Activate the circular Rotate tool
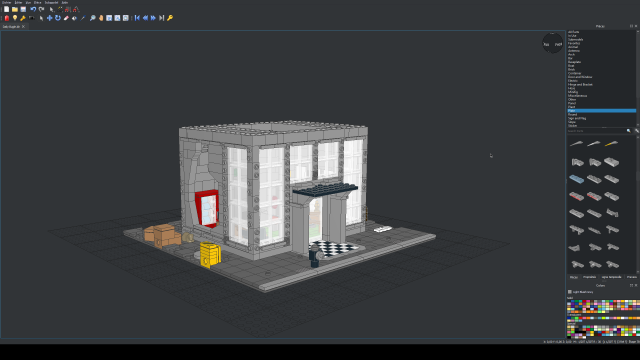The image size is (640, 360). click(58, 18)
